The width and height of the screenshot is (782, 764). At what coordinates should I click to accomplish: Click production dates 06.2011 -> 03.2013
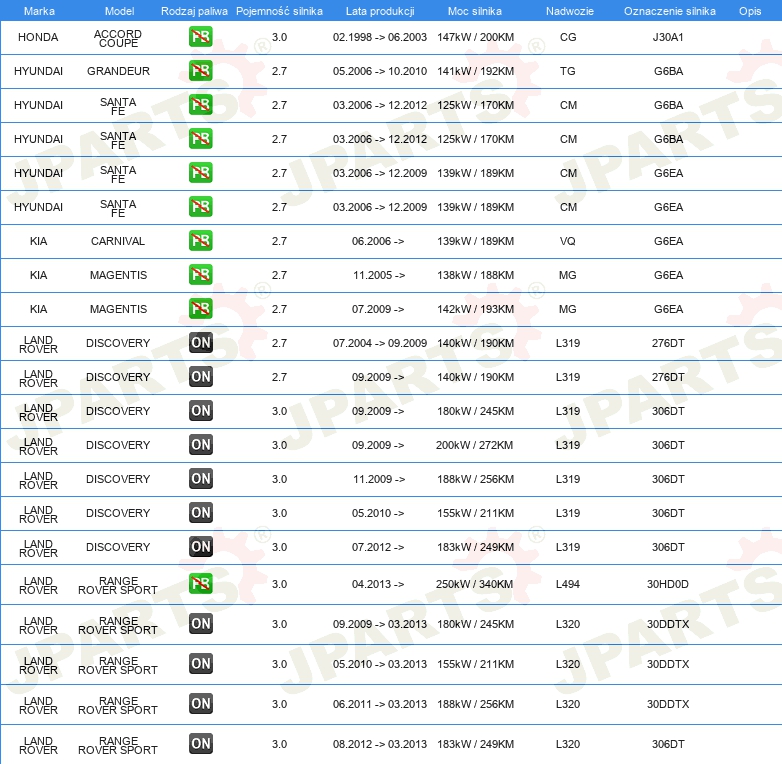coord(380,704)
